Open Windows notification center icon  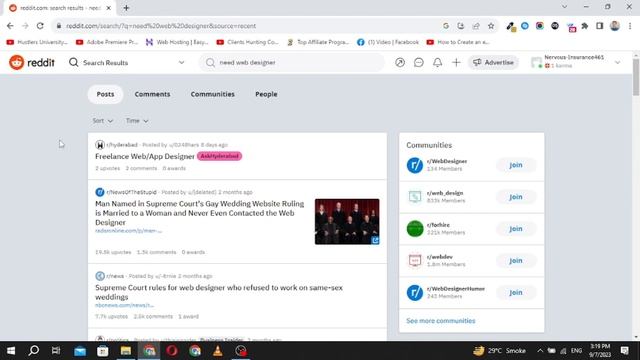[x=624, y=351]
